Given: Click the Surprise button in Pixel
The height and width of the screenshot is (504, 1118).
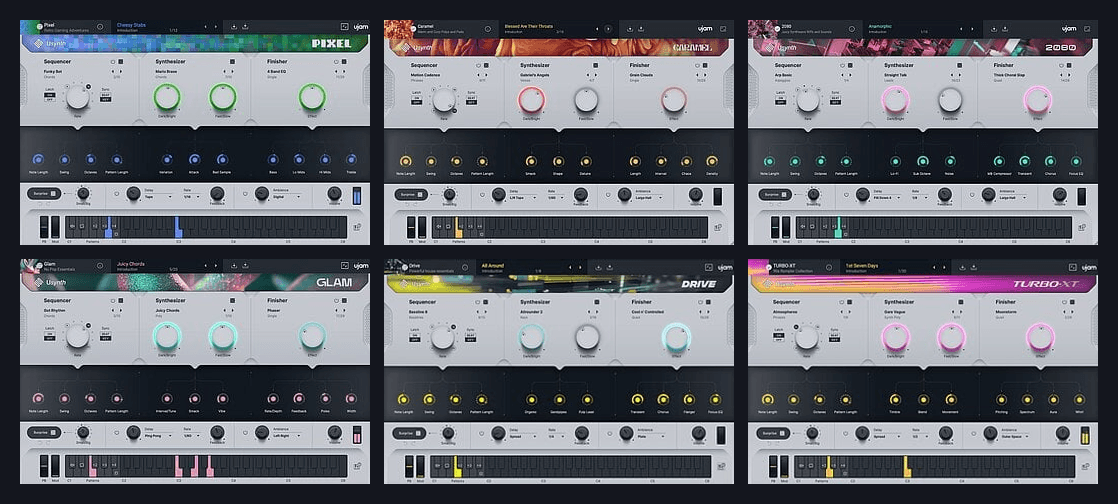Looking at the screenshot, I should click(44, 193).
